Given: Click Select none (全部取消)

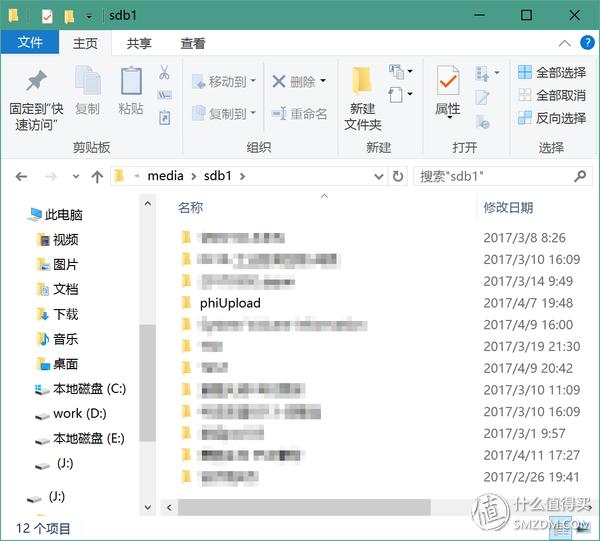Looking at the screenshot, I should [551, 95].
